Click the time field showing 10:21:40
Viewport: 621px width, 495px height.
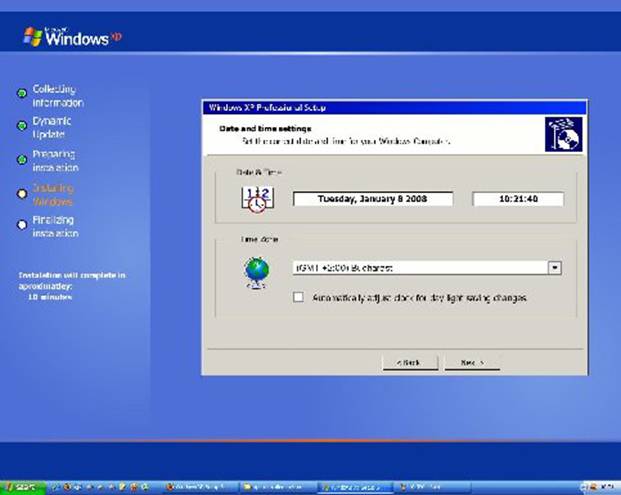coord(518,199)
